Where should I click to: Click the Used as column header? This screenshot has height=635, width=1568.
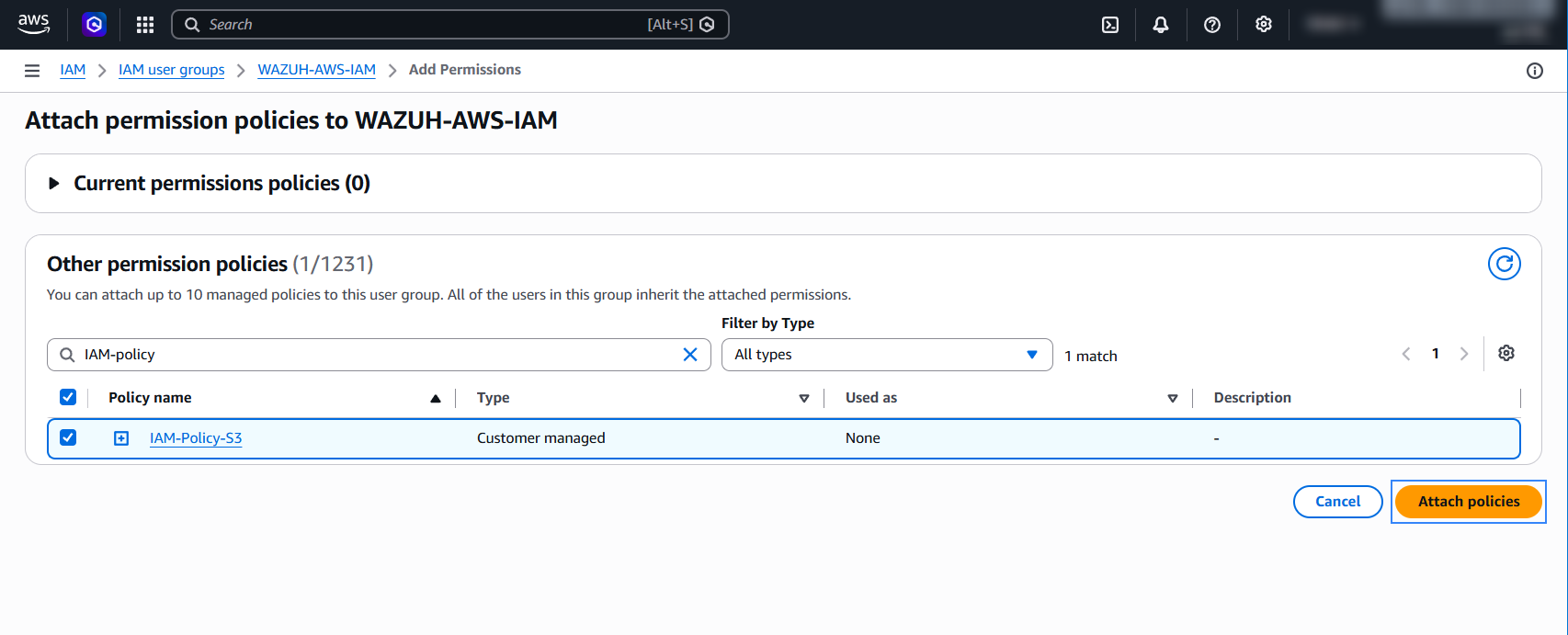click(871, 398)
